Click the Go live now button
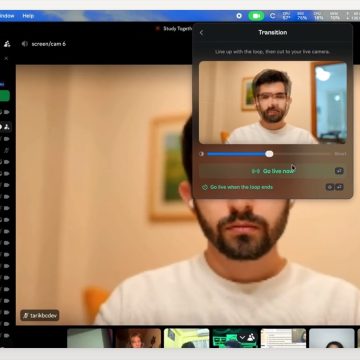Screen dimensions: 360x360 click(272, 171)
